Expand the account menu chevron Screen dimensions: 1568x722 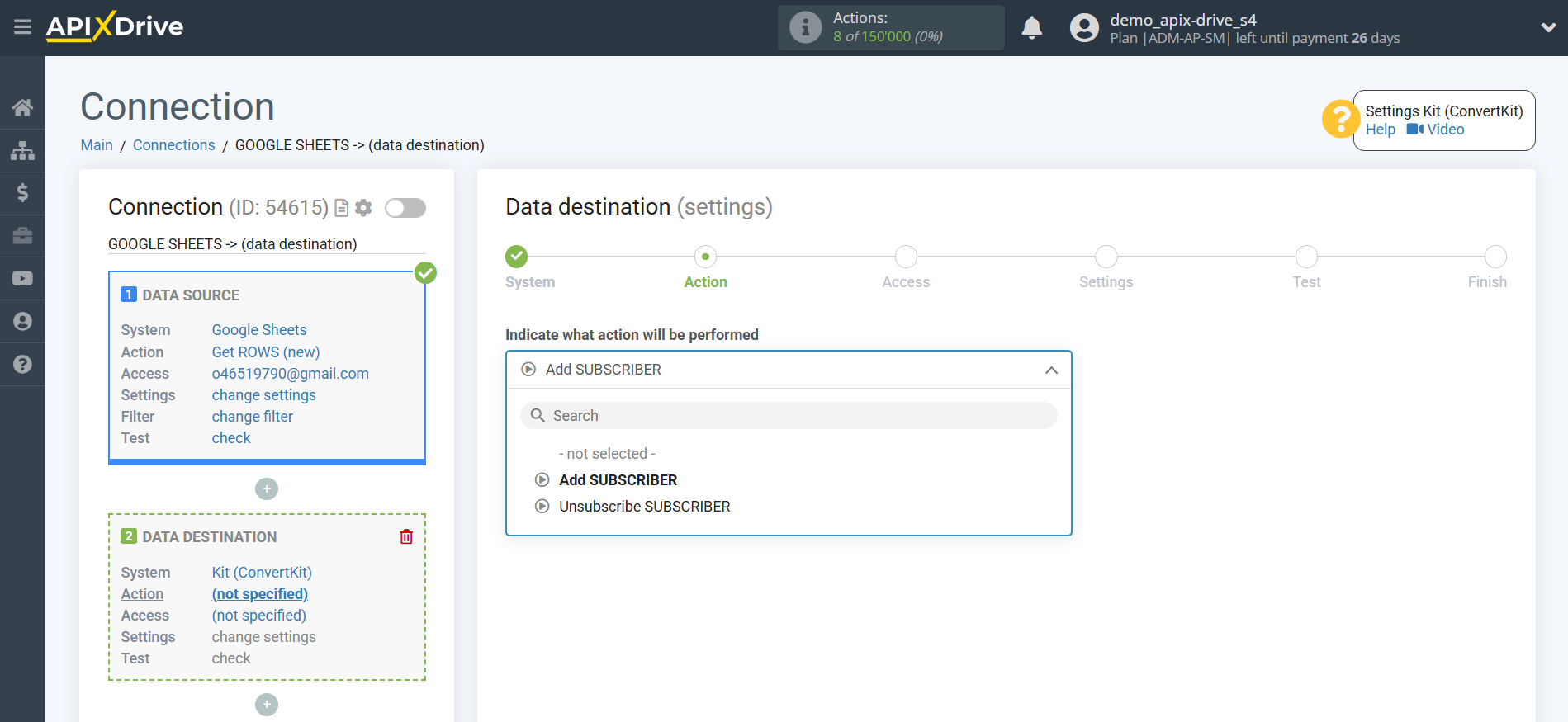(x=1548, y=27)
